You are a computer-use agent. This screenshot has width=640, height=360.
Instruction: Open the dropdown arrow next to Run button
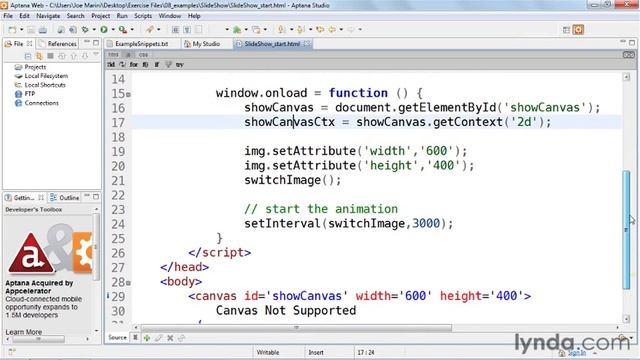113,29
